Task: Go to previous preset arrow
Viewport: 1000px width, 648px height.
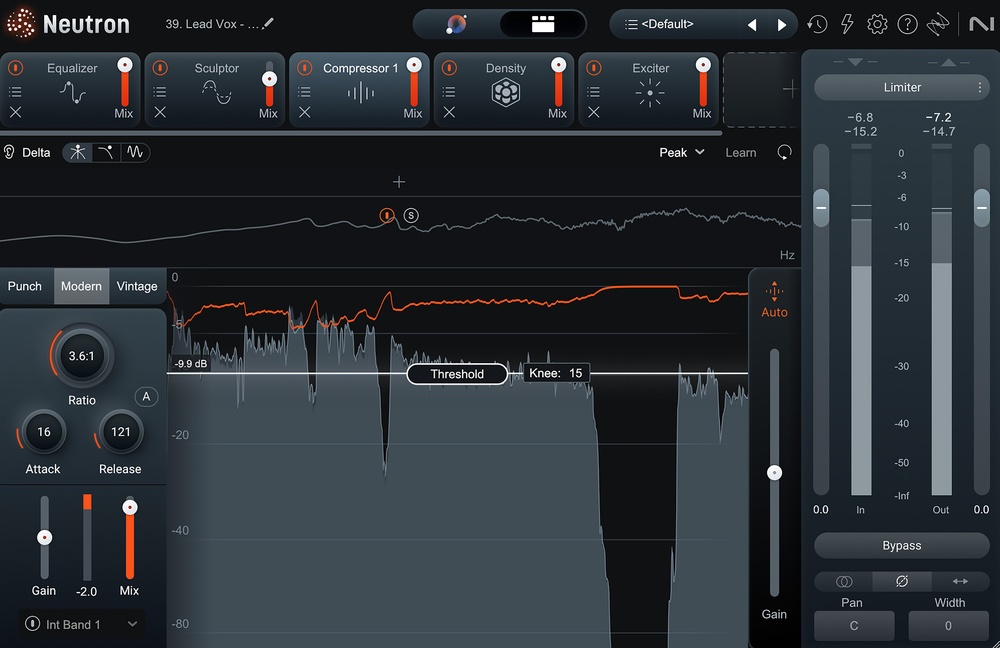Action: 753,25
